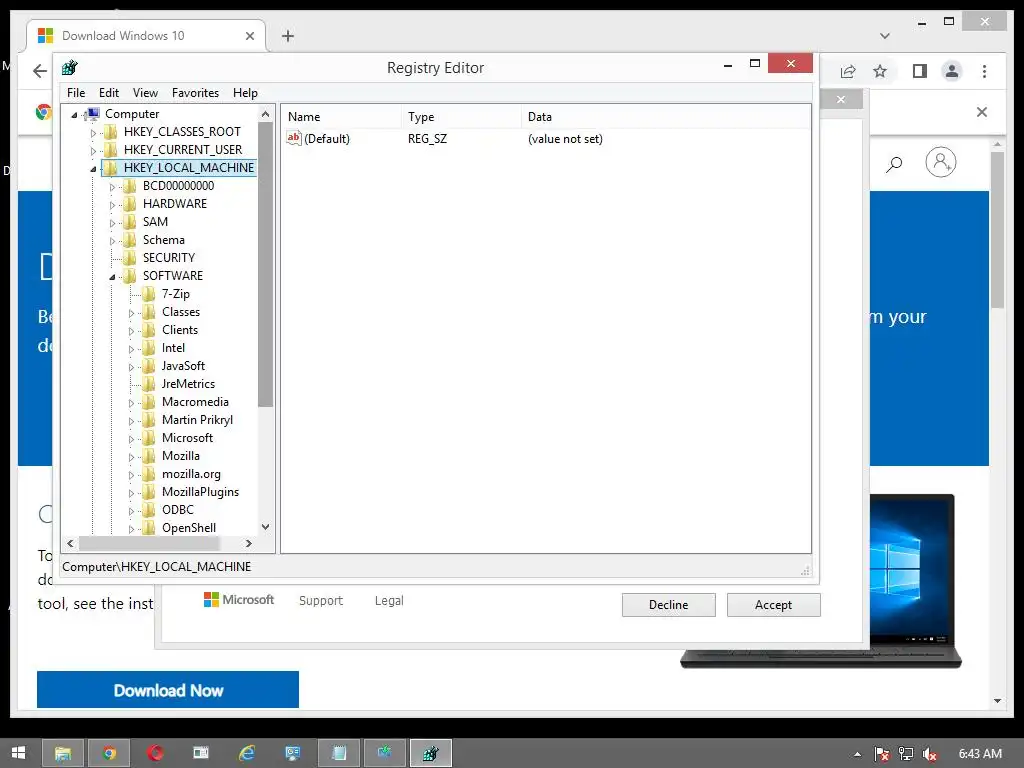The height and width of the screenshot is (768, 1024).
Task: Select the BCD00000000 key
Action: (178, 186)
